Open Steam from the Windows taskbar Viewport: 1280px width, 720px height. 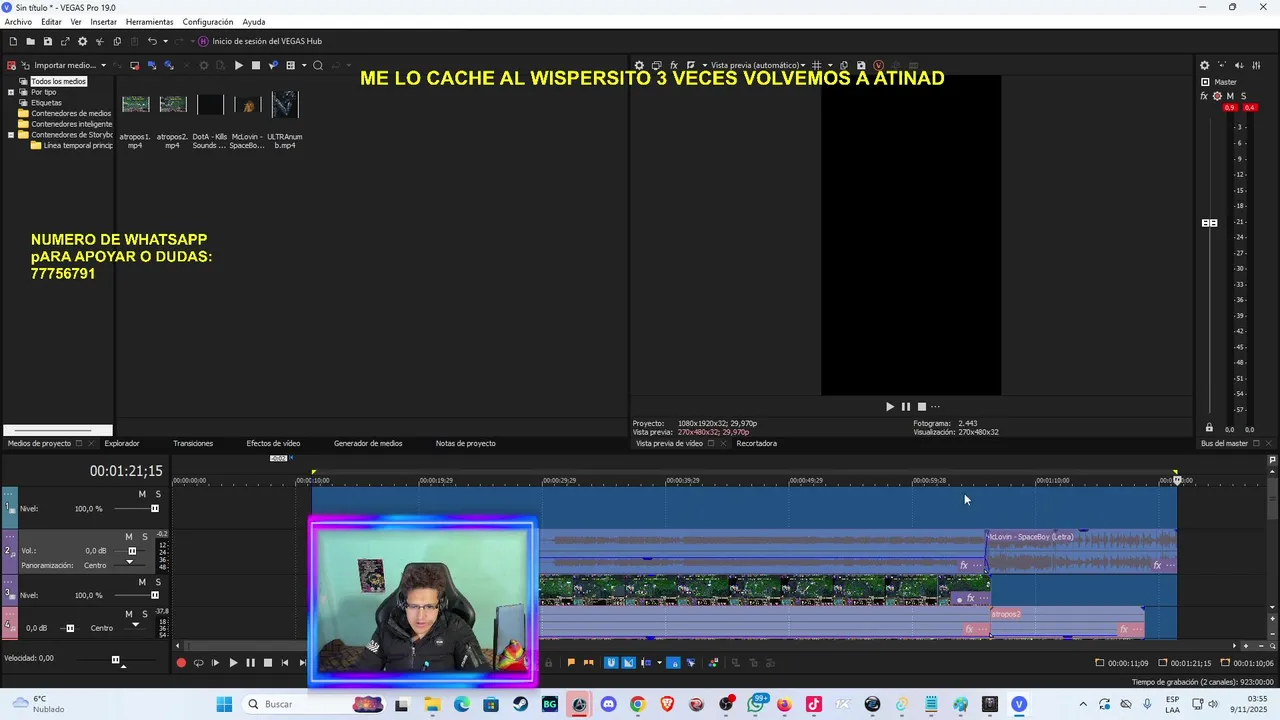click(x=520, y=704)
